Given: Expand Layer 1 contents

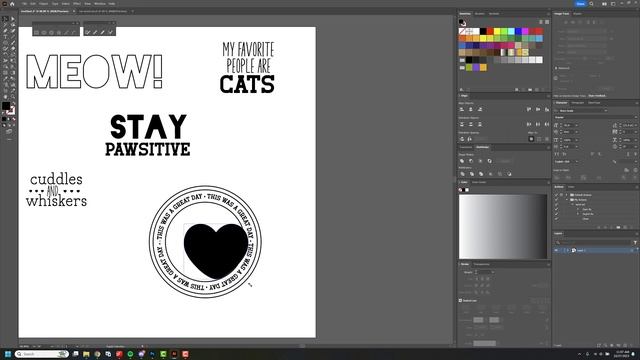Looking at the screenshot, I should (x=568, y=250).
